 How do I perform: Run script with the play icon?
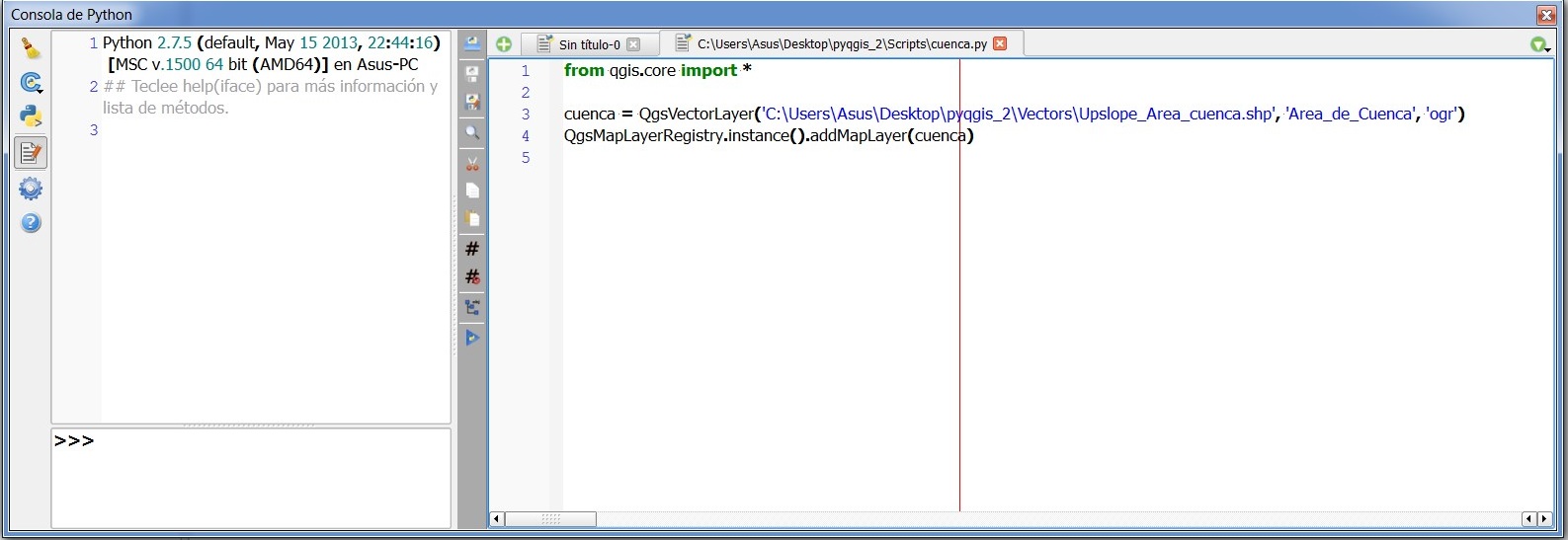click(472, 338)
